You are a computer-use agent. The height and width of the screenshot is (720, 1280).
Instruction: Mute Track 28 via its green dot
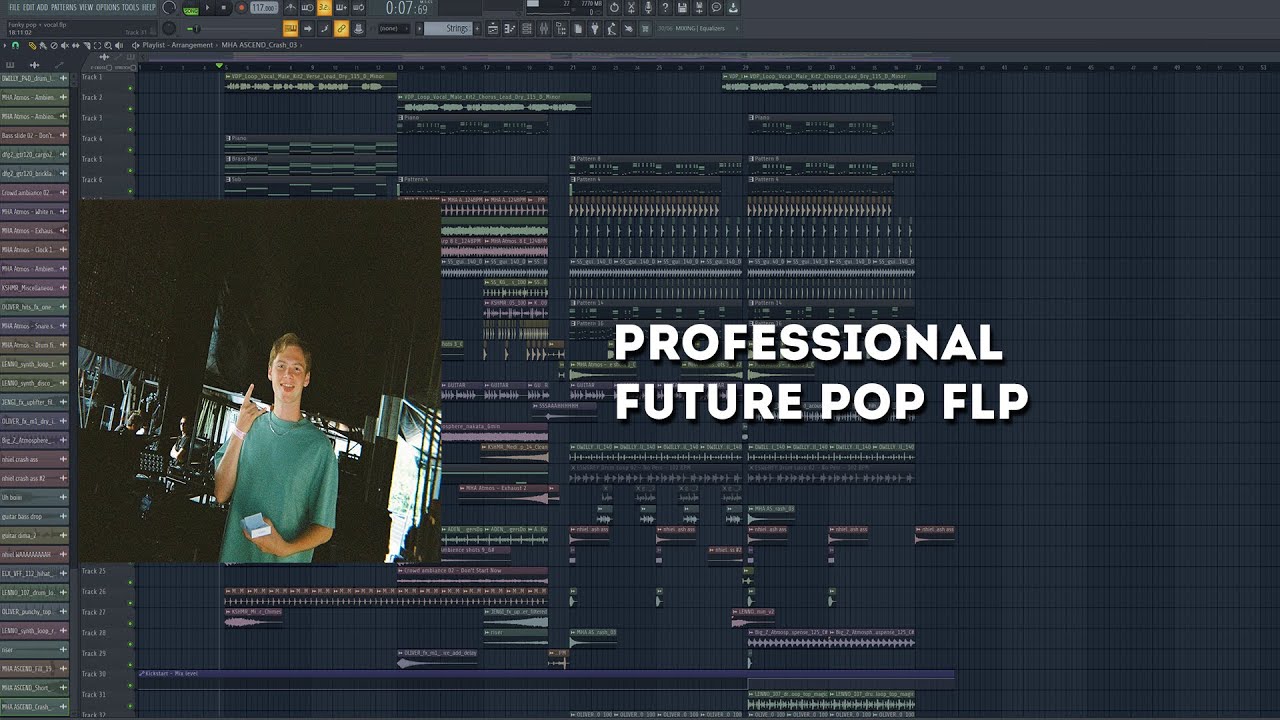tap(130, 642)
